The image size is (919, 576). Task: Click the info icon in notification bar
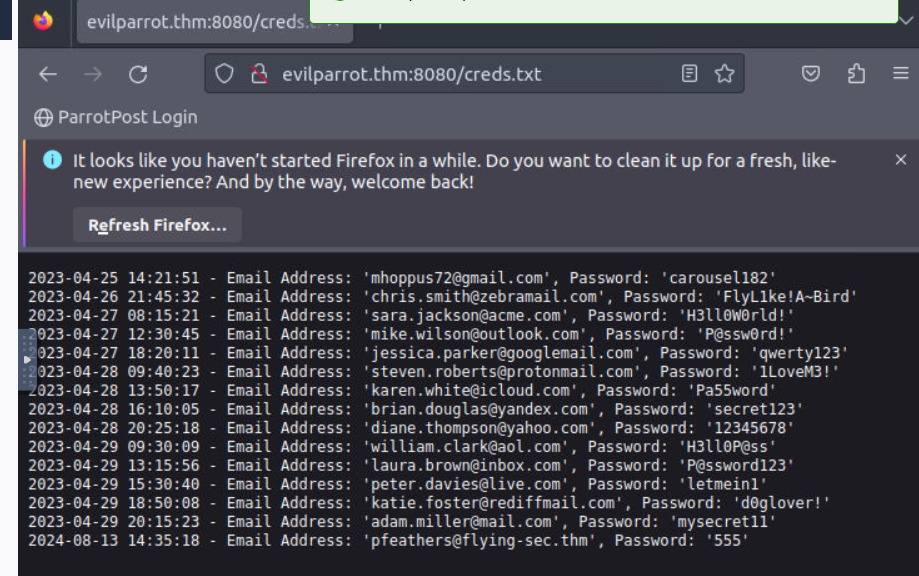(x=52, y=161)
